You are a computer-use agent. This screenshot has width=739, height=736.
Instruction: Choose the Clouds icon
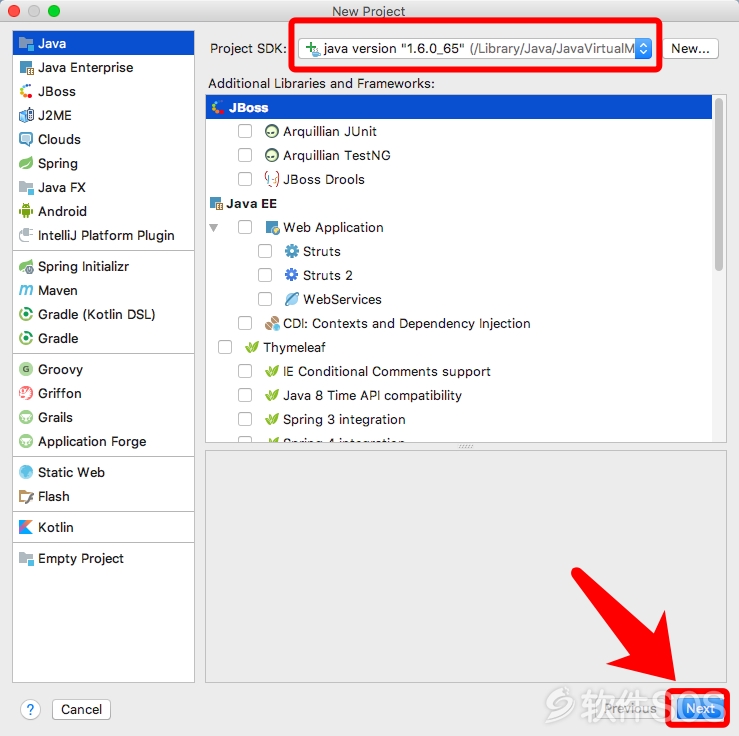[x=26, y=139]
